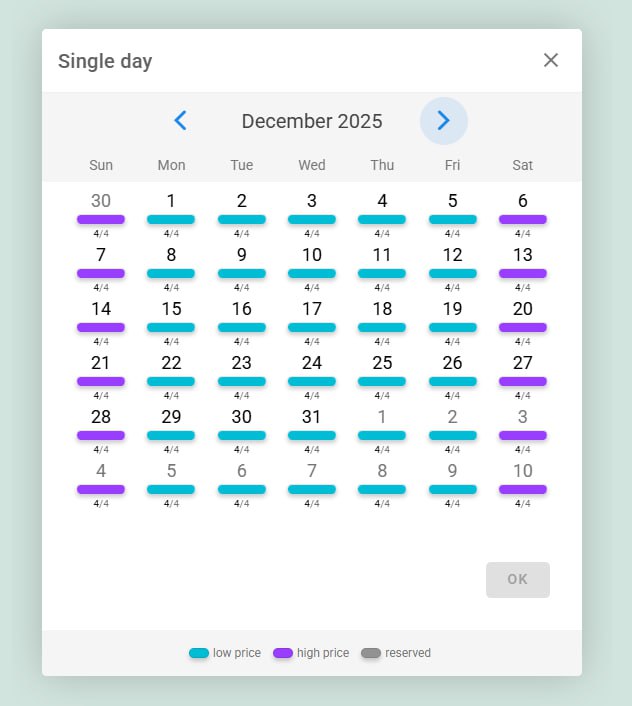Click the purple price bar under December 27
Viewport: 632px width, 706px height.
click(523, 381)
